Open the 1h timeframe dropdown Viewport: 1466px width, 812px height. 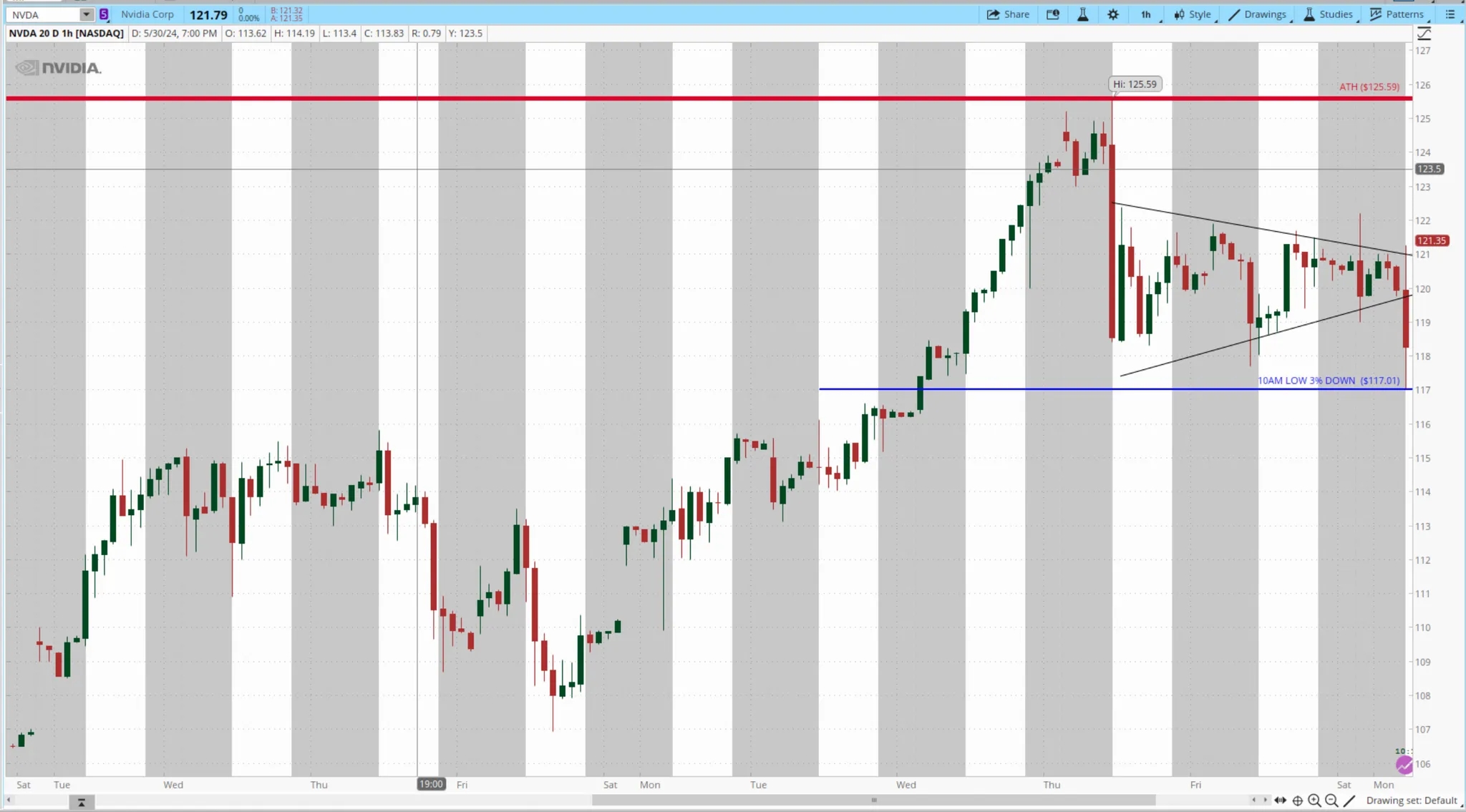tap(1146, 14)
